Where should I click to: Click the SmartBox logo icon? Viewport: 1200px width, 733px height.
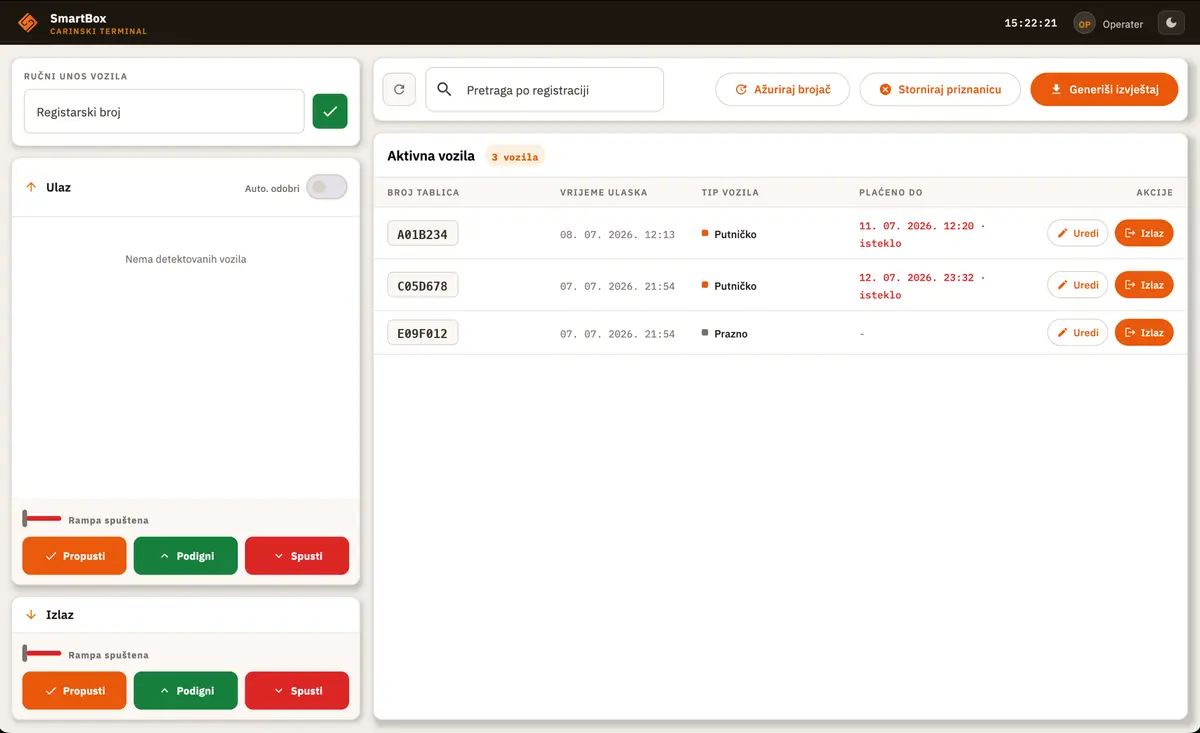tap(28, 23)
